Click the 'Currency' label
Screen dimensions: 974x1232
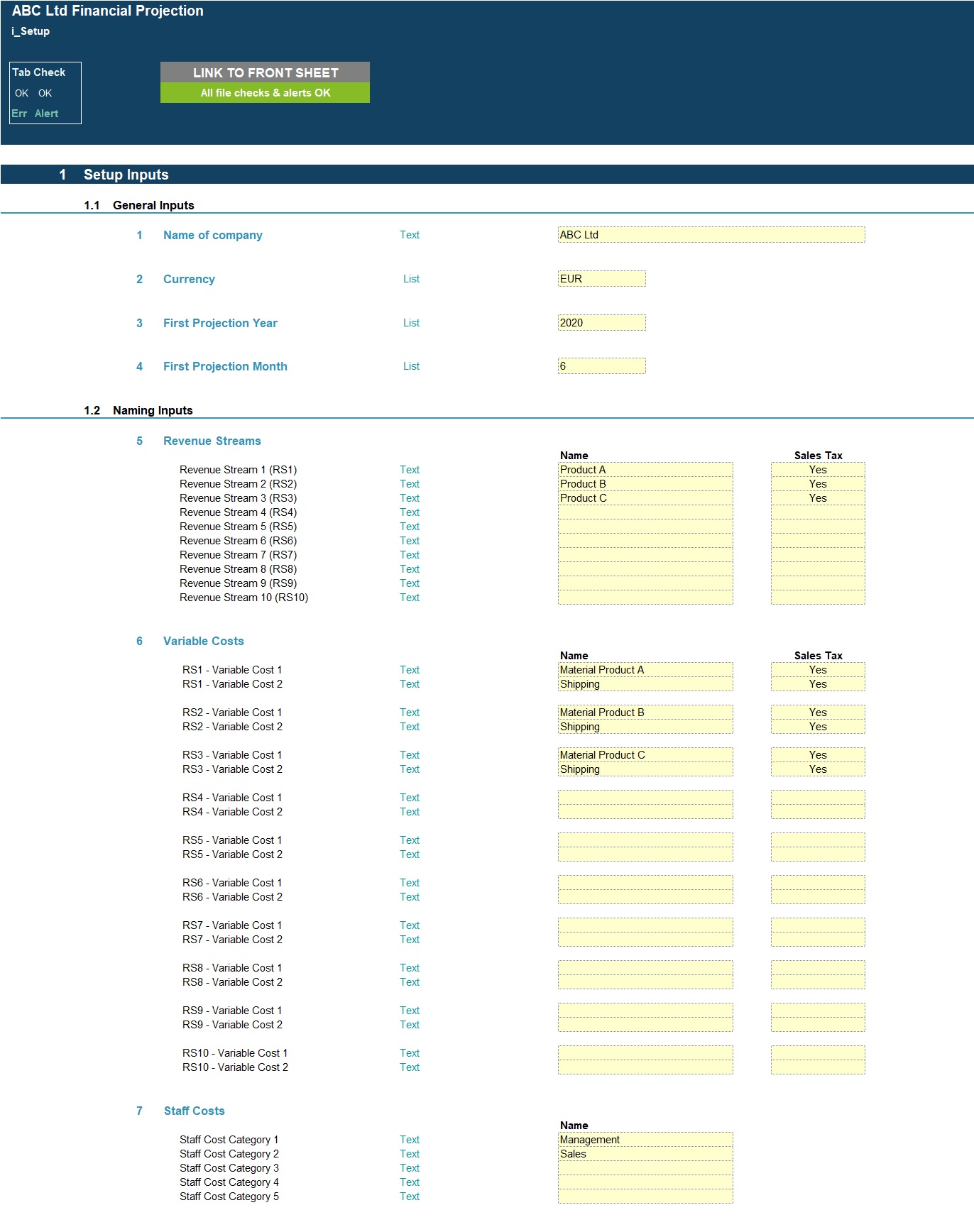(189, 279)
